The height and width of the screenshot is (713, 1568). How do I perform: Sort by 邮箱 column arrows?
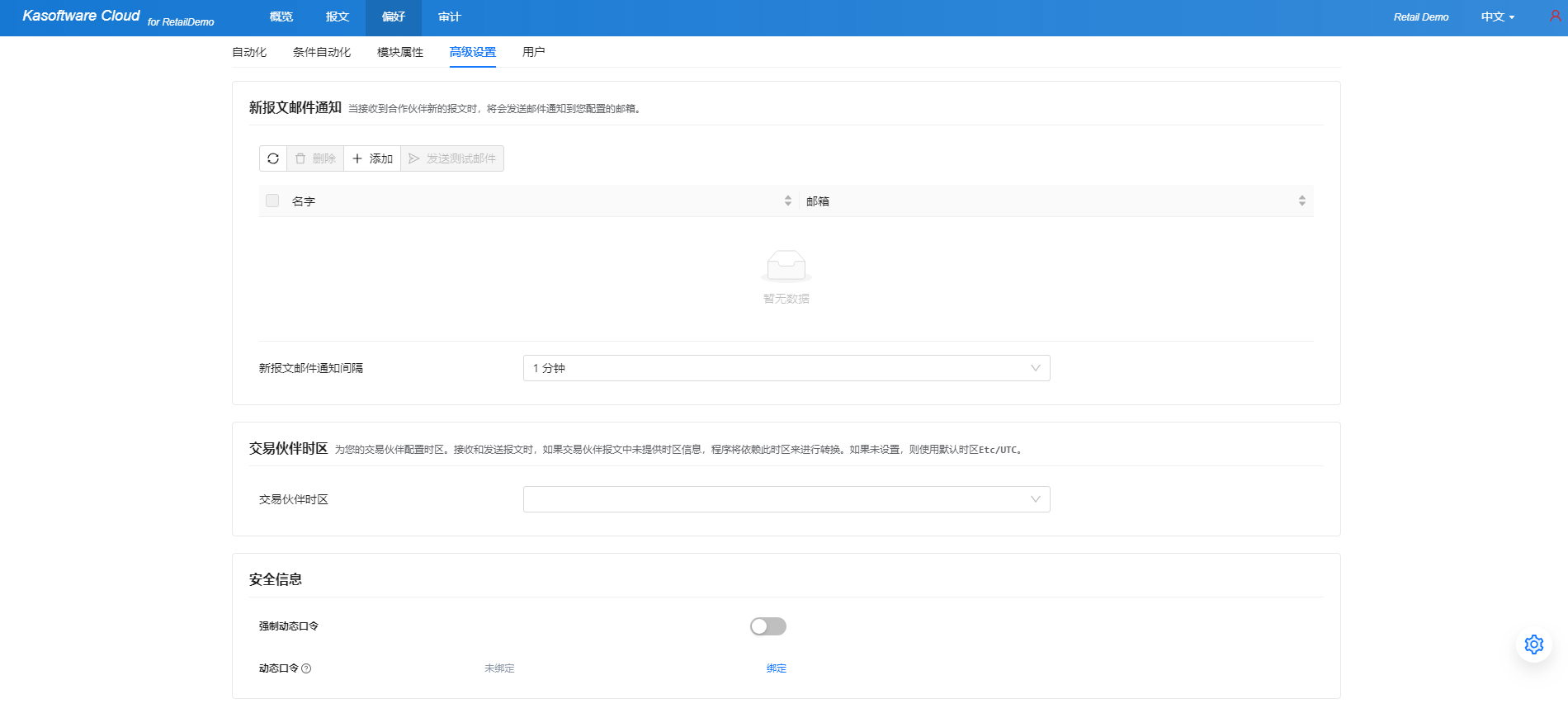(x=1301, y=201)
